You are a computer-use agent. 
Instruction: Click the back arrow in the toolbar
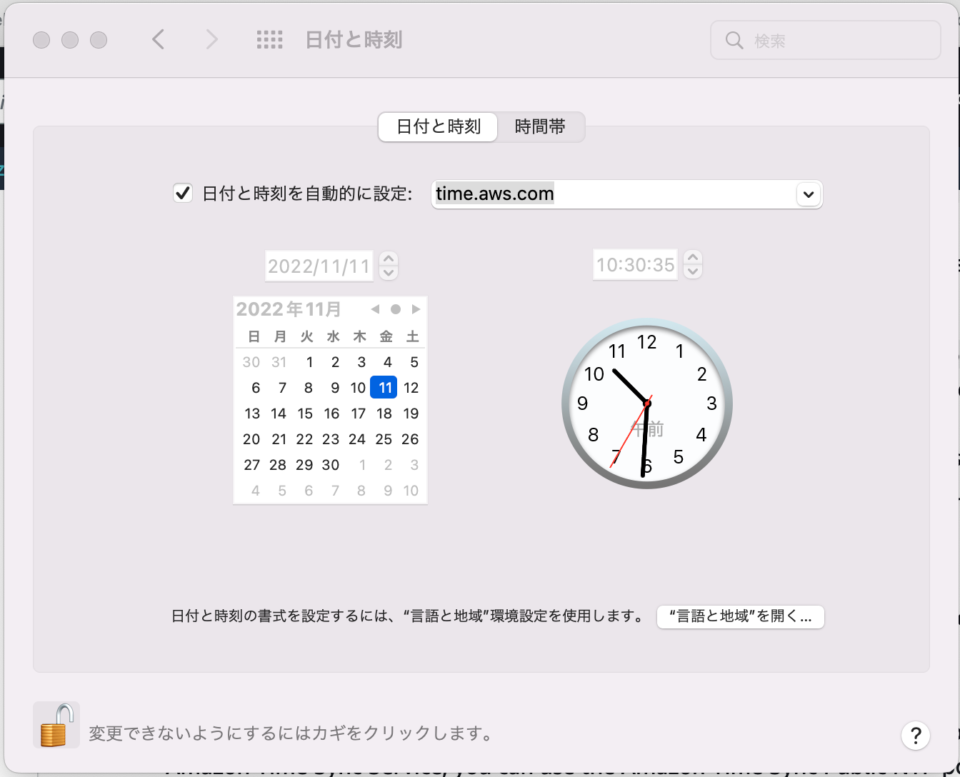tap(159, 40)
